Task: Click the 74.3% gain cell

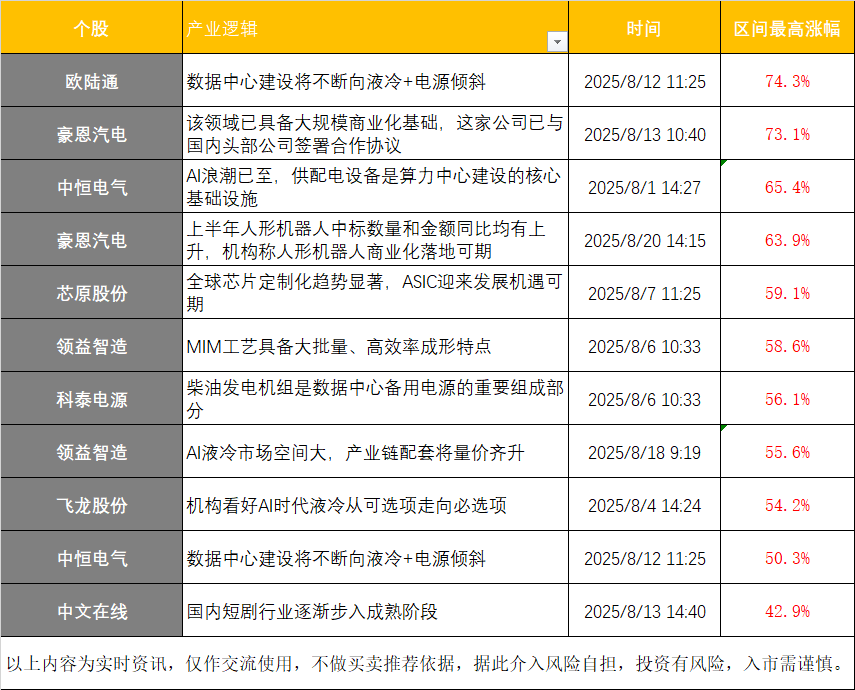Action: 787,80
